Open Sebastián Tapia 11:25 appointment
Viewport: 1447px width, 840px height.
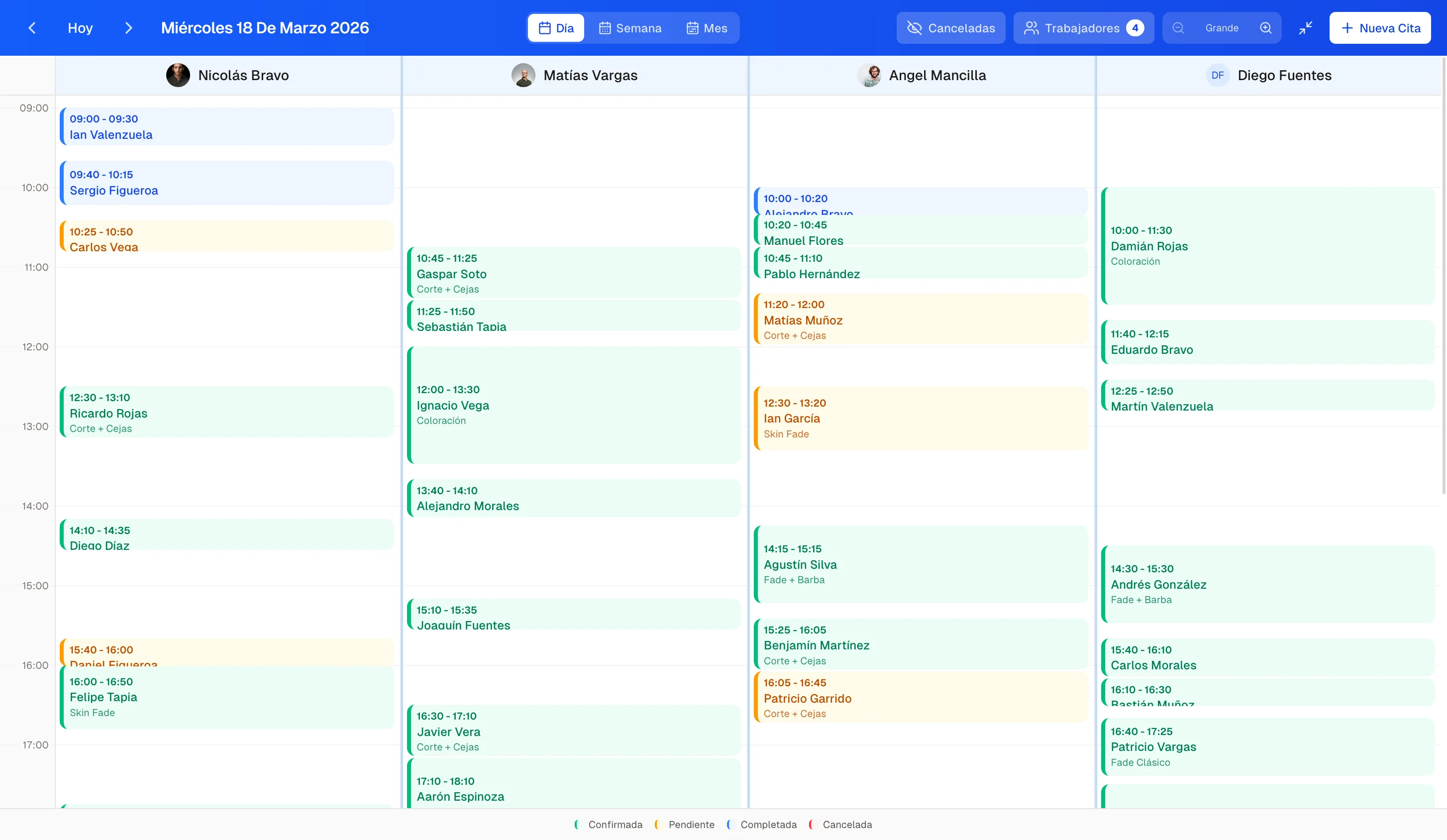[574, 316]
